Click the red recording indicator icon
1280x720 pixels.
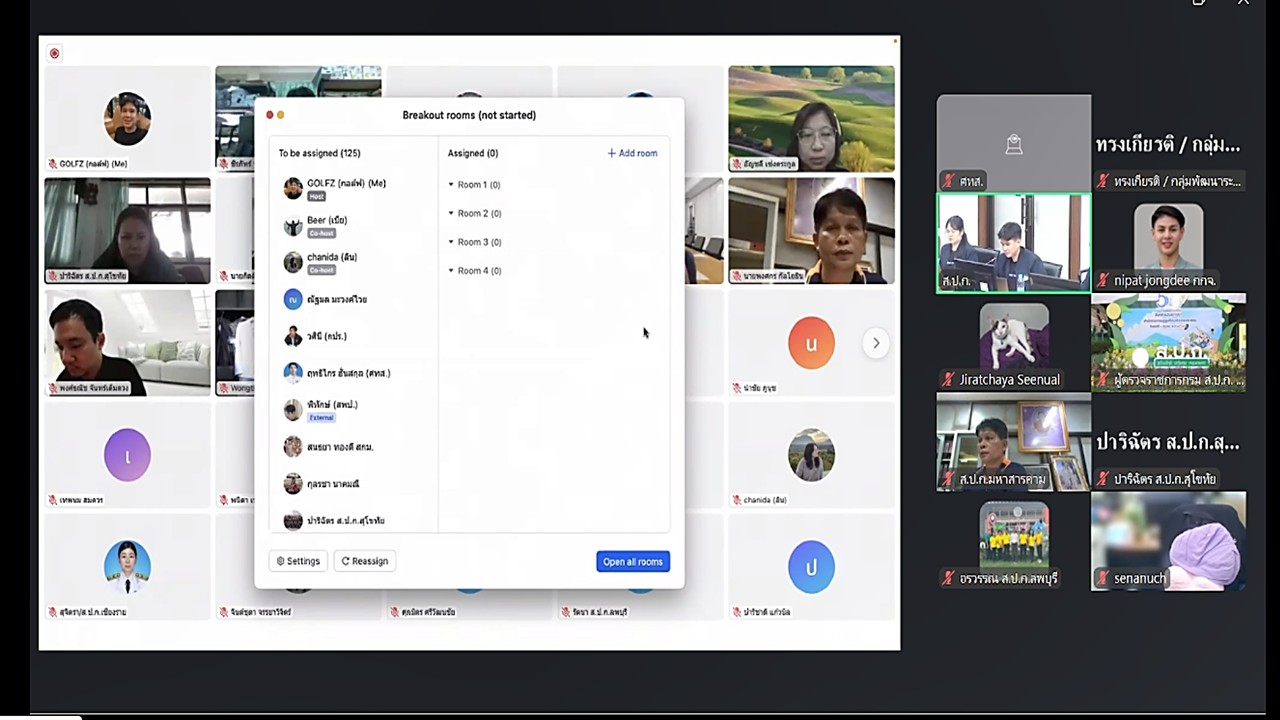pyautogui.click(x=54, y=53)
